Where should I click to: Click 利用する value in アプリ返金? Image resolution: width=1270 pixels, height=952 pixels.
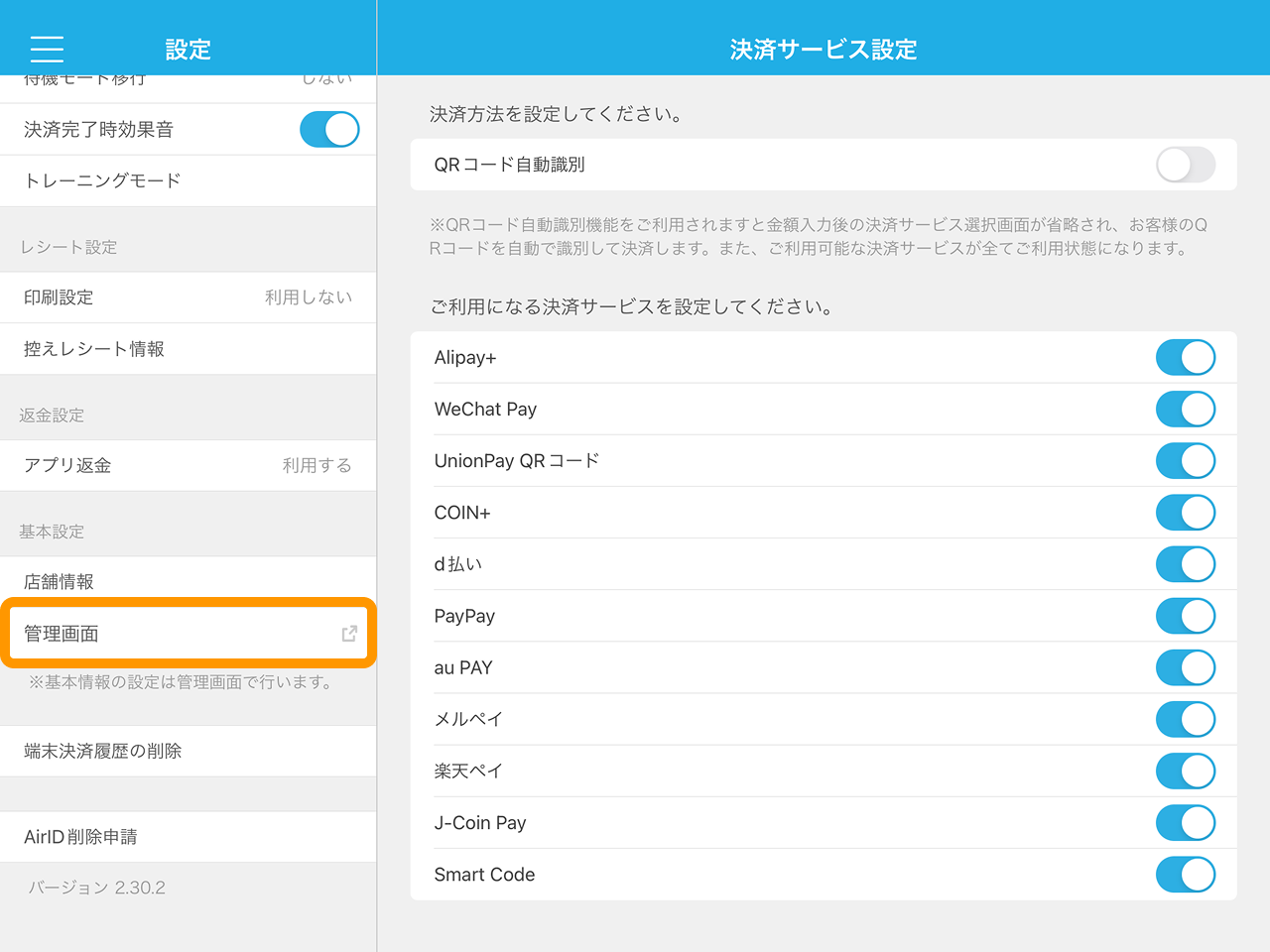(x=317, y=465)
